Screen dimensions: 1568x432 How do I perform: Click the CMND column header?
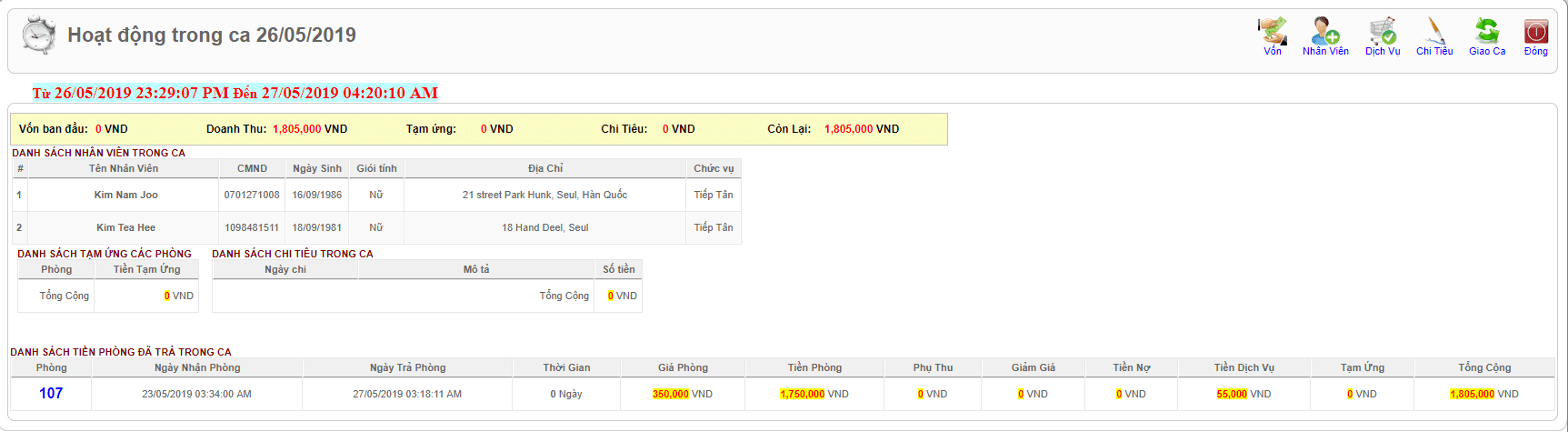pos(252,168)
